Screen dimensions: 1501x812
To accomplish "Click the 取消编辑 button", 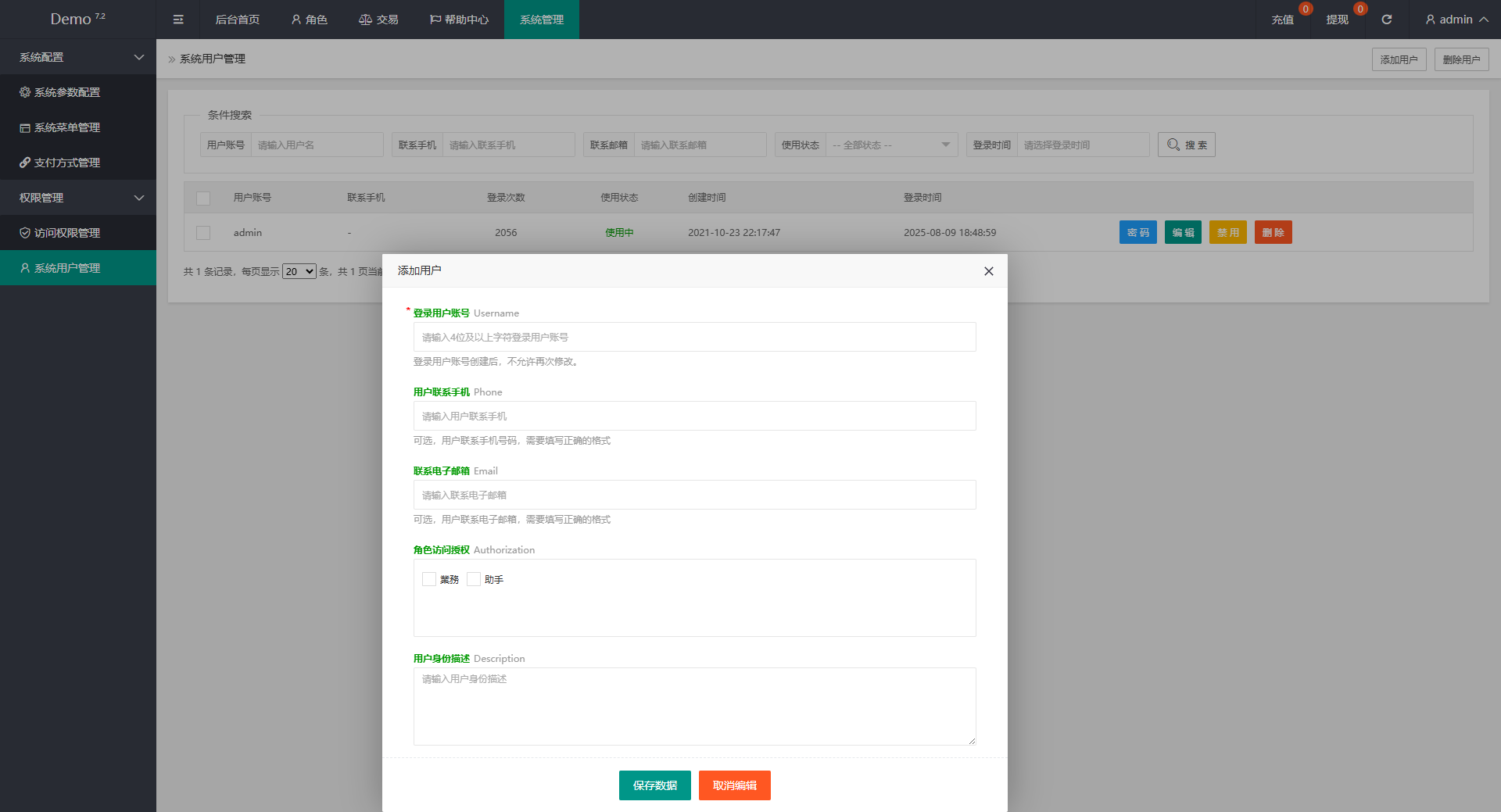I will pos(734,785).
